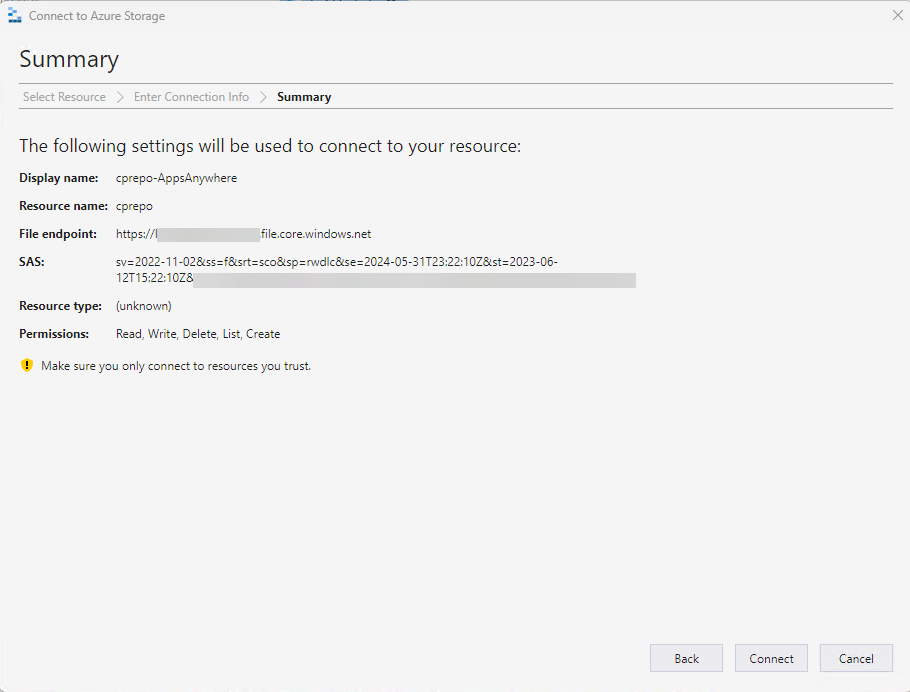Click the chevron before the Summary step
Viewport: 910px width, 692px height.
click(263, 97)
